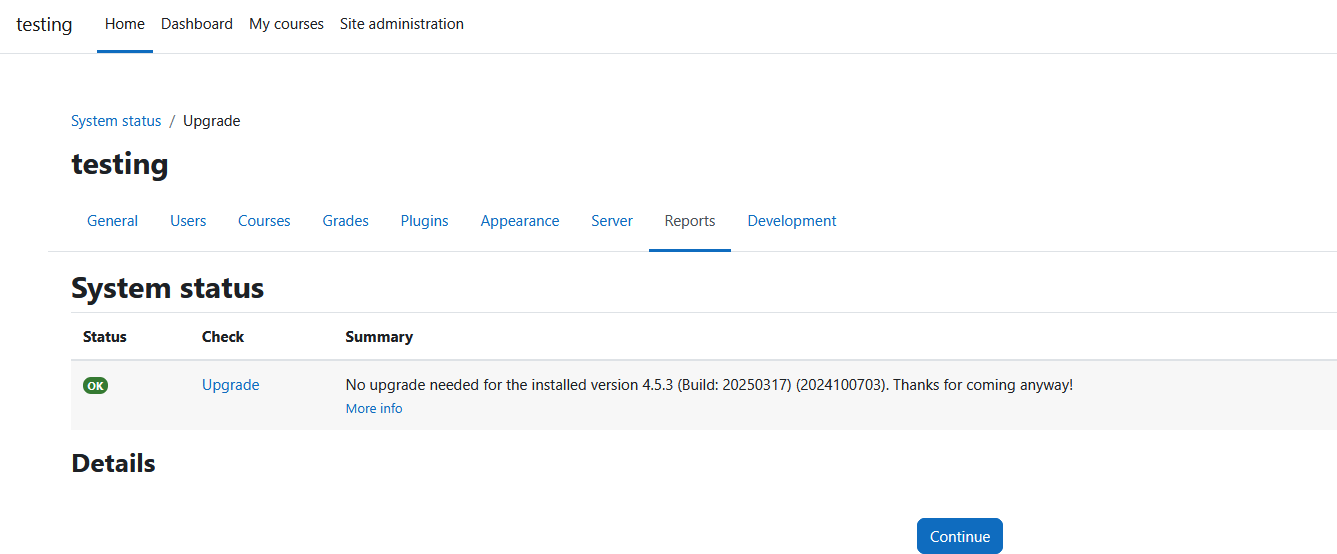Select the Reports tab
Viewport: 1337px width, 554px height.
pyautogui.click(x=690, y=221)
